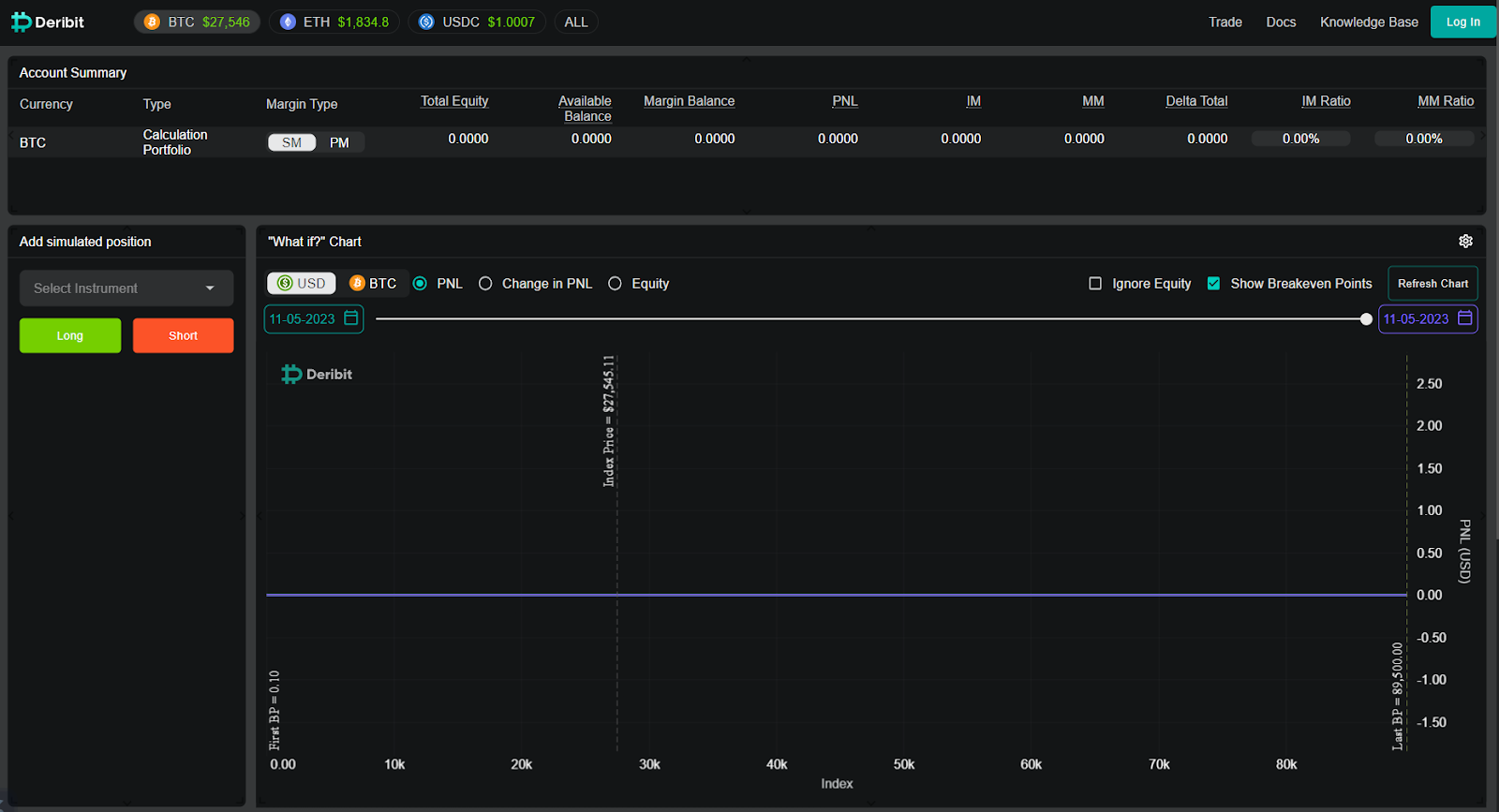Image resolution: width=1499 pixels, height=812 pixels.
Task: Open chart settings gear icon
Action: point(1465,242)
